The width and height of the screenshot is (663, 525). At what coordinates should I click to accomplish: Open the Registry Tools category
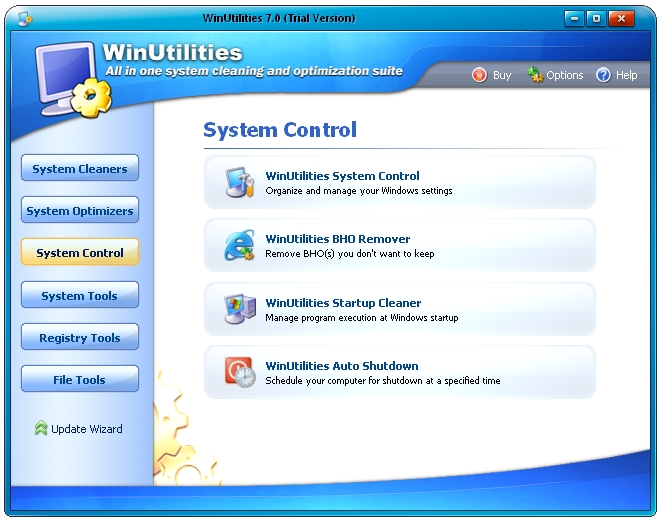(80, 337)
